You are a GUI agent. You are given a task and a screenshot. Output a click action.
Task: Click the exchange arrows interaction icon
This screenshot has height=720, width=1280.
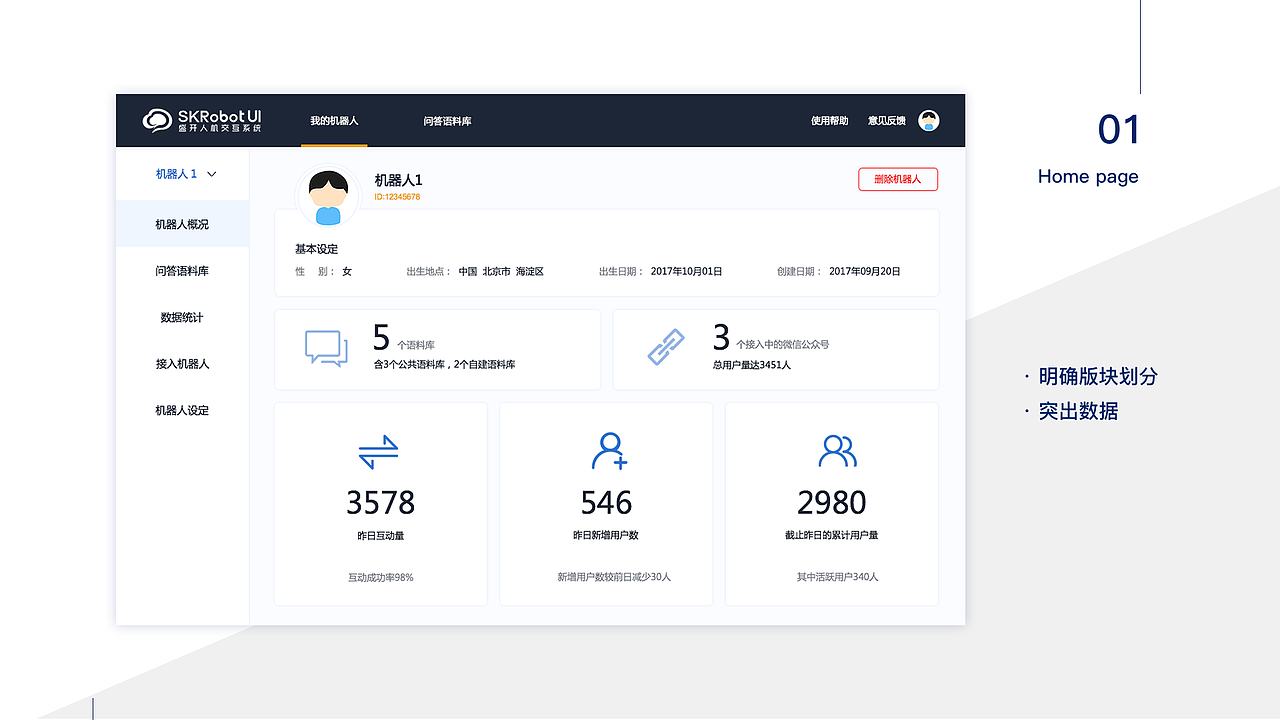tap(379, 452)
